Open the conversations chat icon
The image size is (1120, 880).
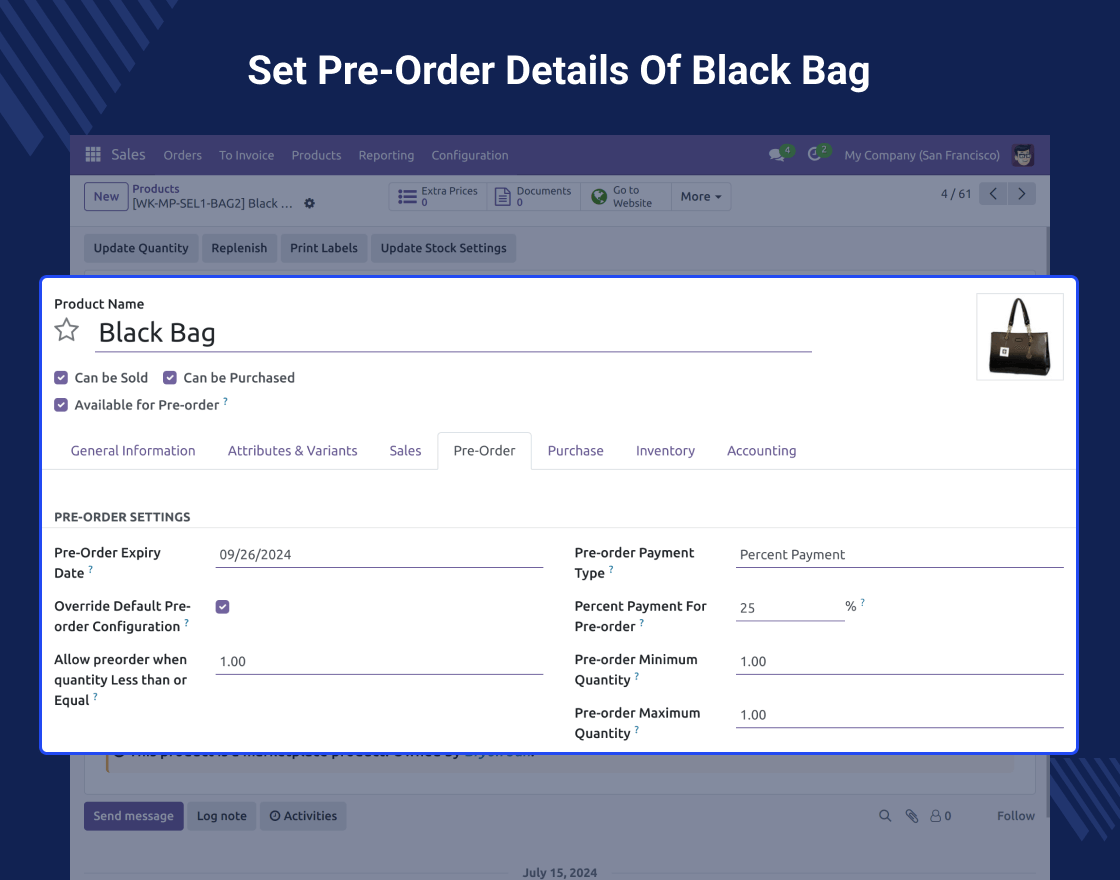[x=776, y=155]
